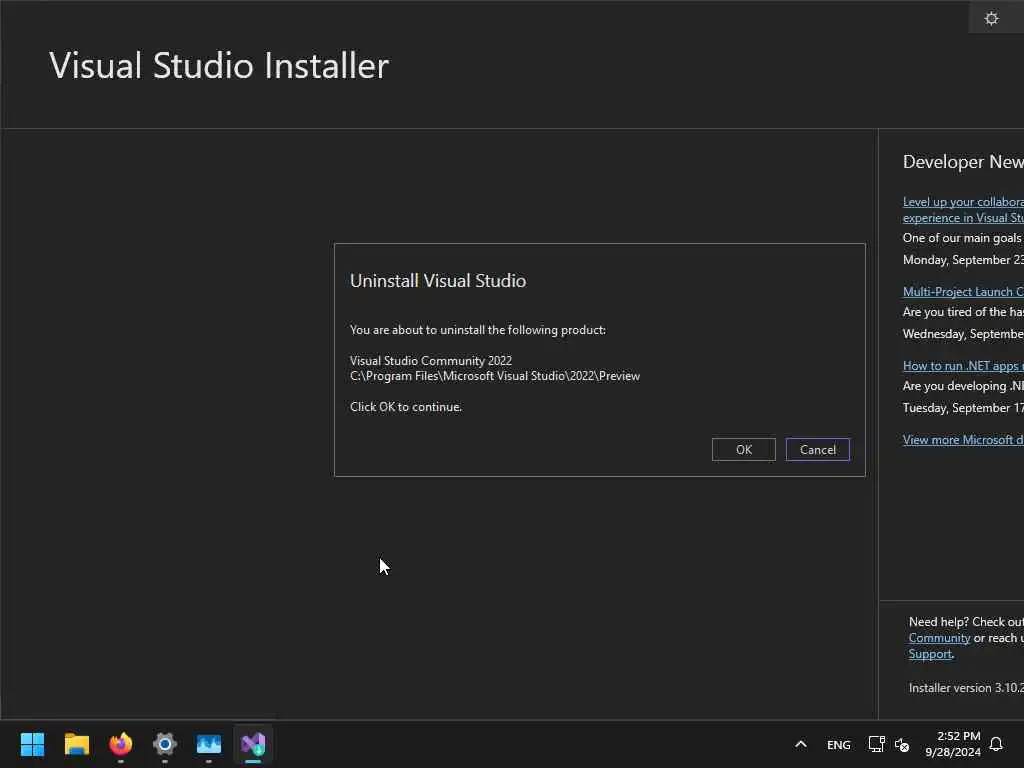Image resolution: width=1024 pixels, height=768 pixels.
Task: Click the muted volume tray icon
Action: click(902, 744)
